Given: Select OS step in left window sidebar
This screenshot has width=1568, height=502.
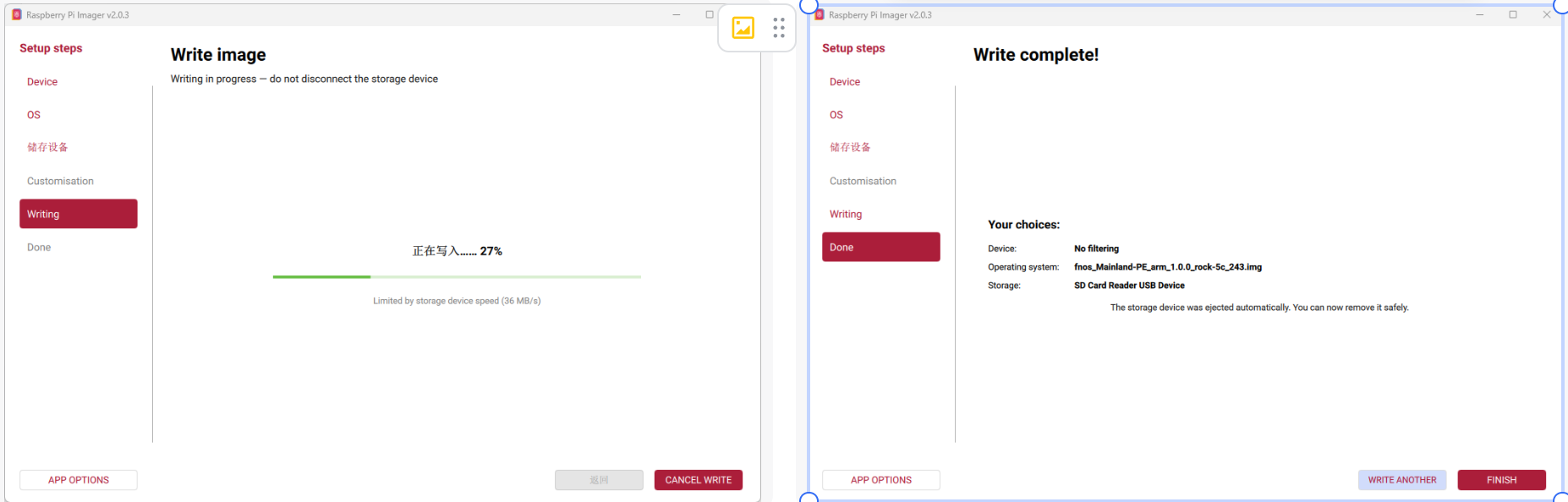Looking at the screenshot, I should point(34,115).
